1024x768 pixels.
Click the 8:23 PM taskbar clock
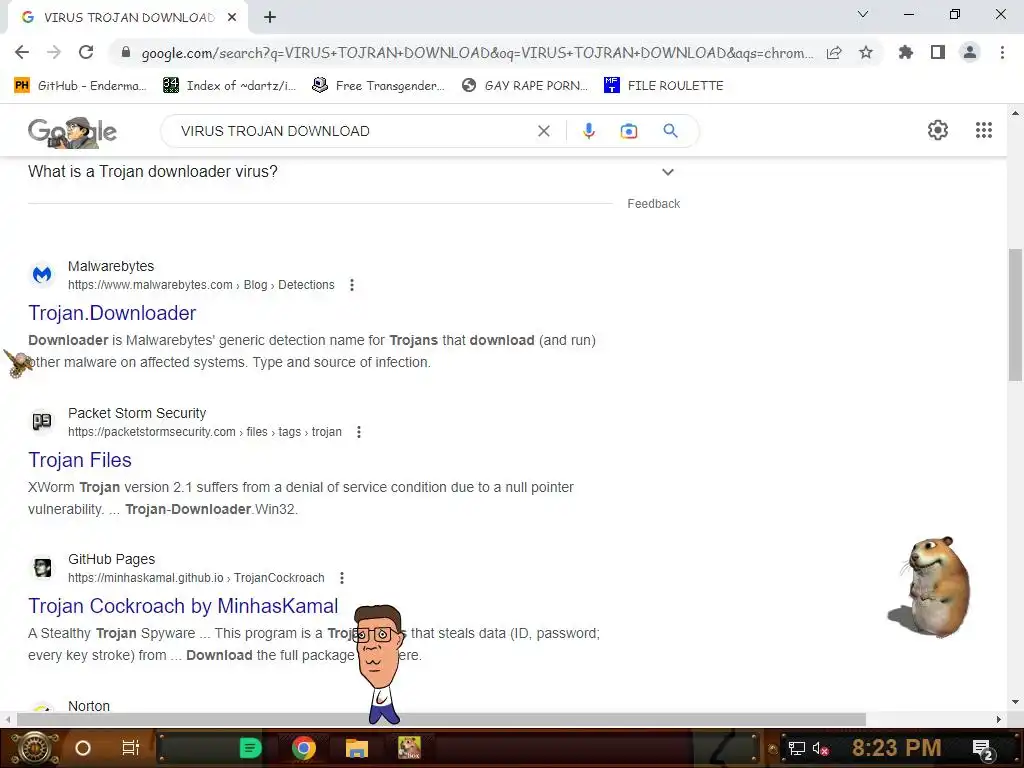pos(896,748)
